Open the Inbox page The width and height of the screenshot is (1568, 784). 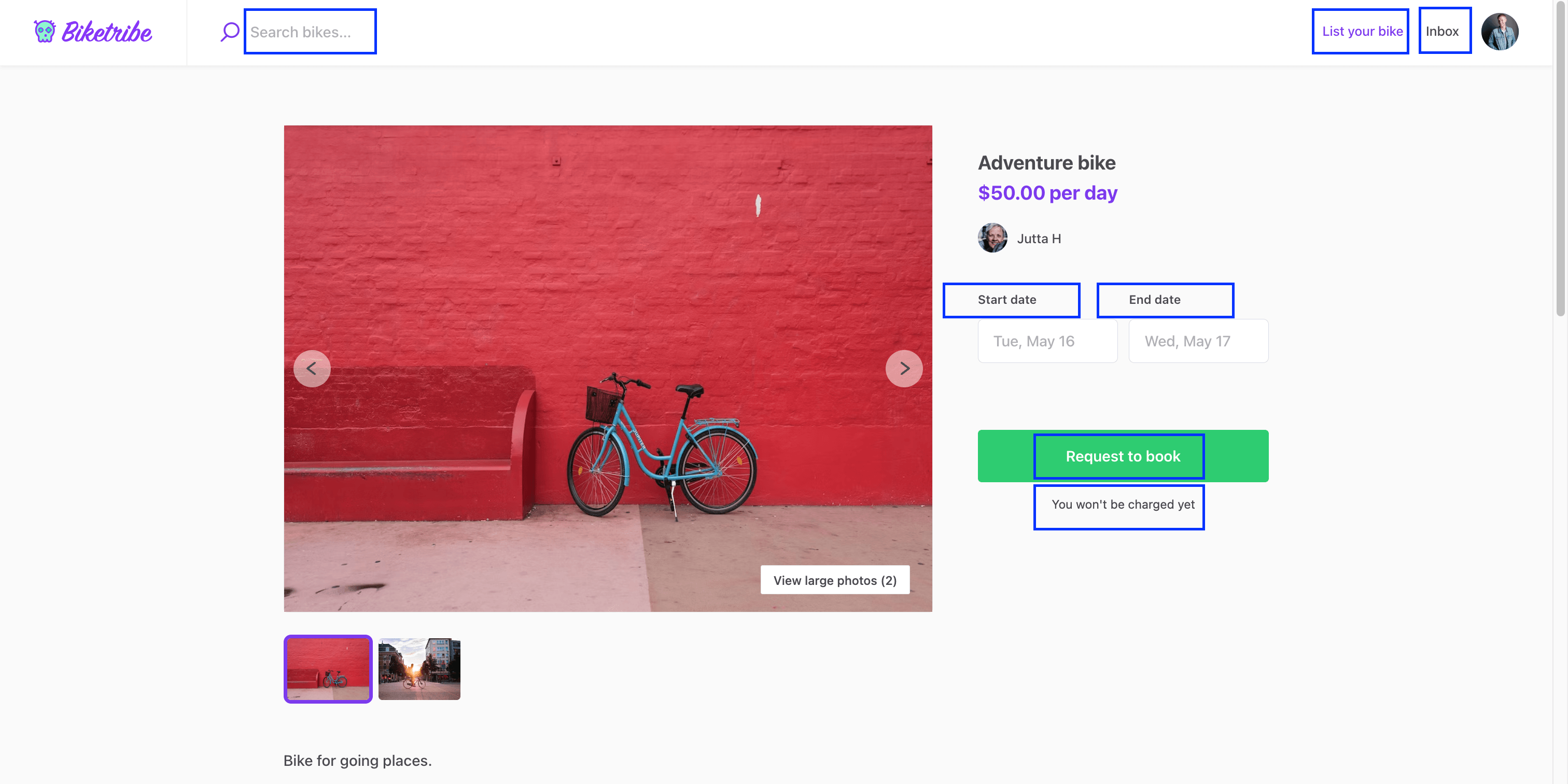[1442, 32]
